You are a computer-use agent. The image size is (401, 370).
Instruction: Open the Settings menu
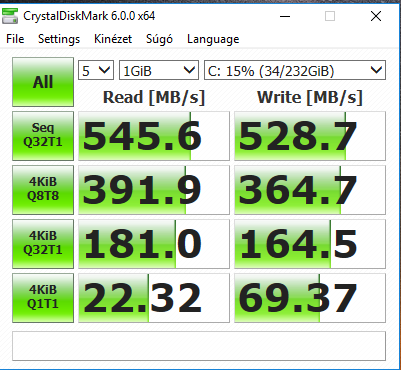tap(59, 39)
